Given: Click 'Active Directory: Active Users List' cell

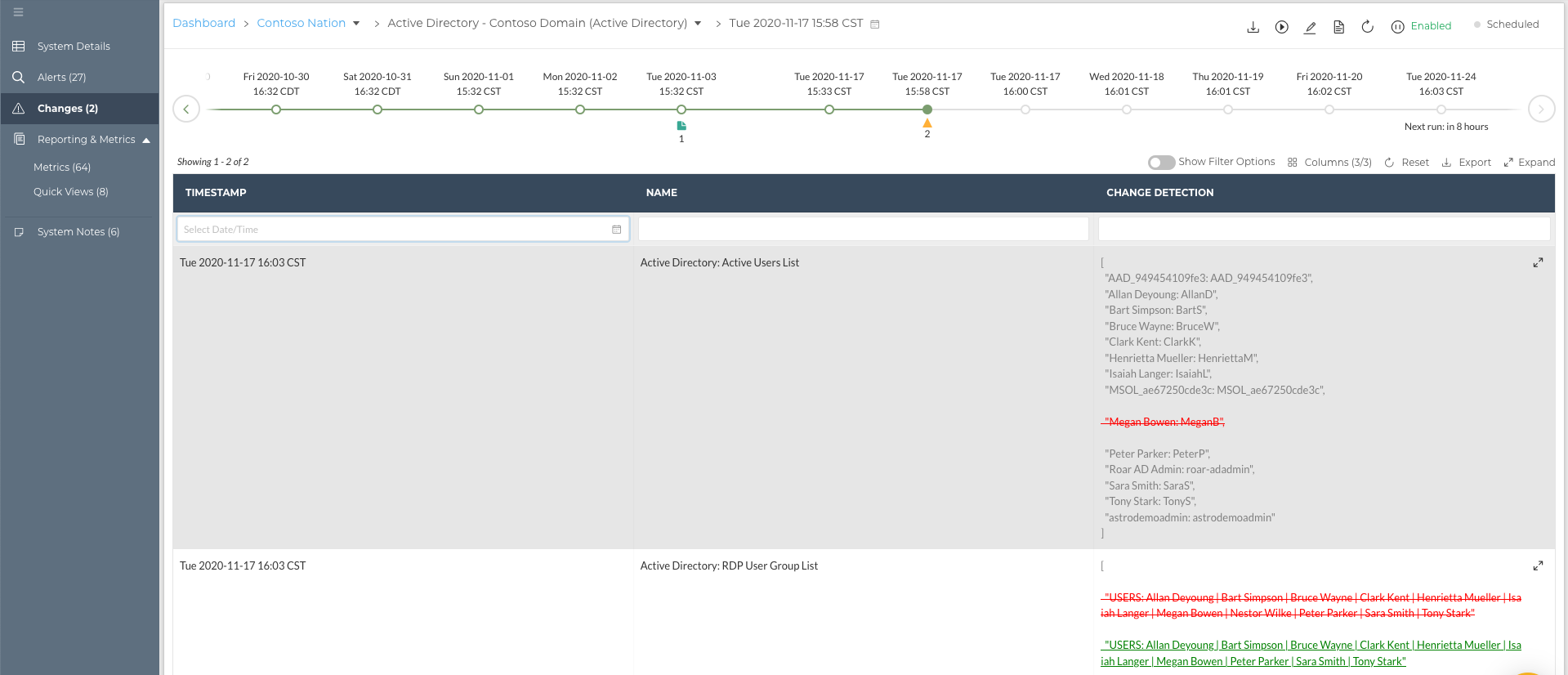Looking at the screenshot, I should pyautogui.click(x=720, y=263).
